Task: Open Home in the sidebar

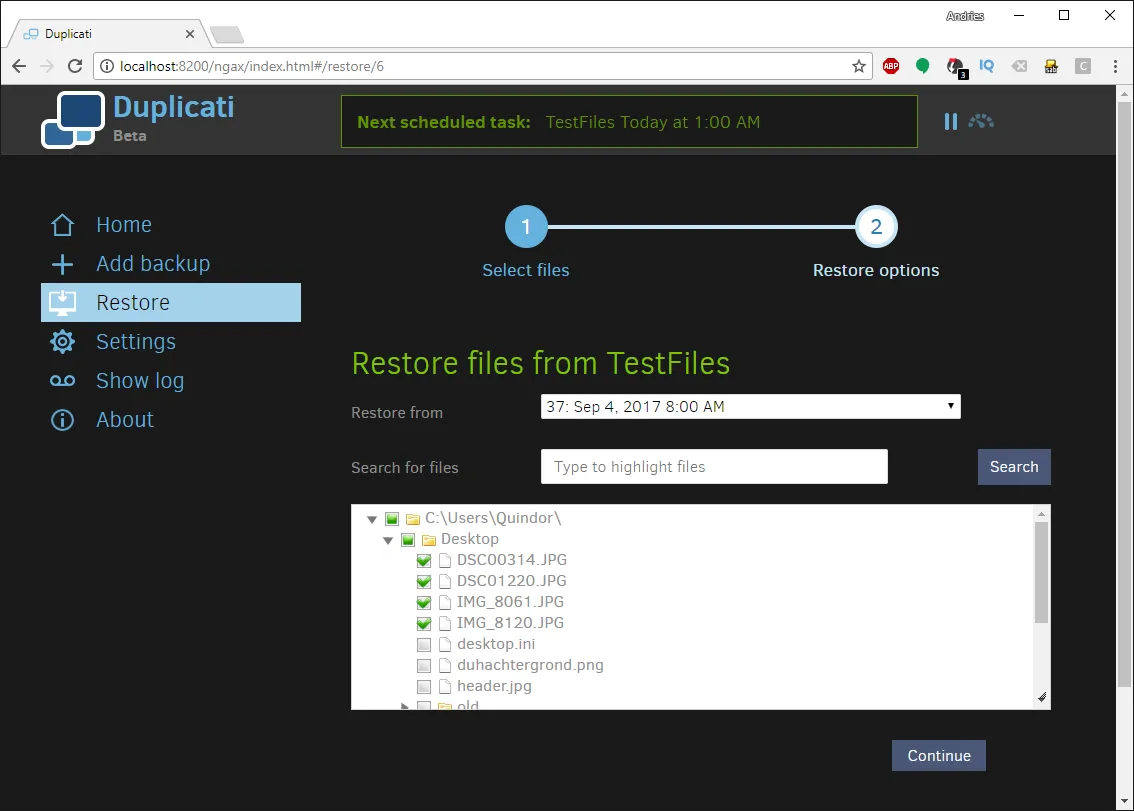Action: (124, 225)
